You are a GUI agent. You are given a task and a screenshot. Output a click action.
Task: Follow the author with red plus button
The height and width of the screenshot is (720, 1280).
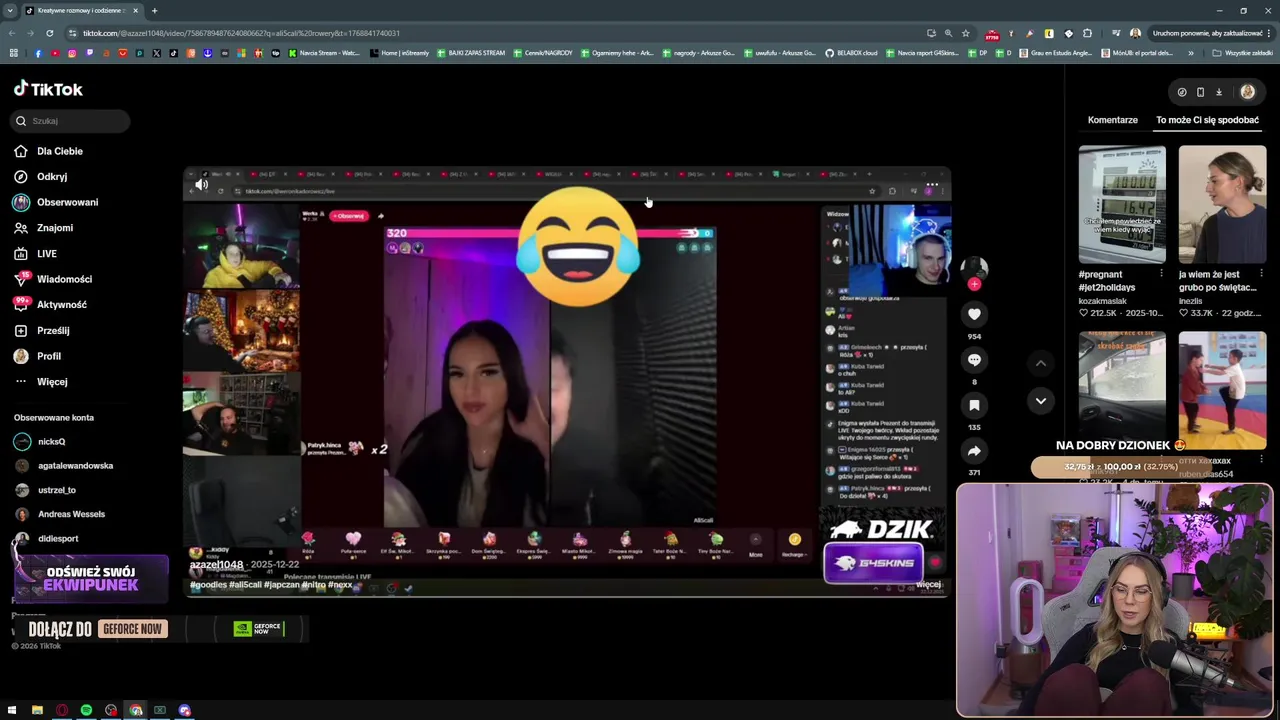click(974, 284)
